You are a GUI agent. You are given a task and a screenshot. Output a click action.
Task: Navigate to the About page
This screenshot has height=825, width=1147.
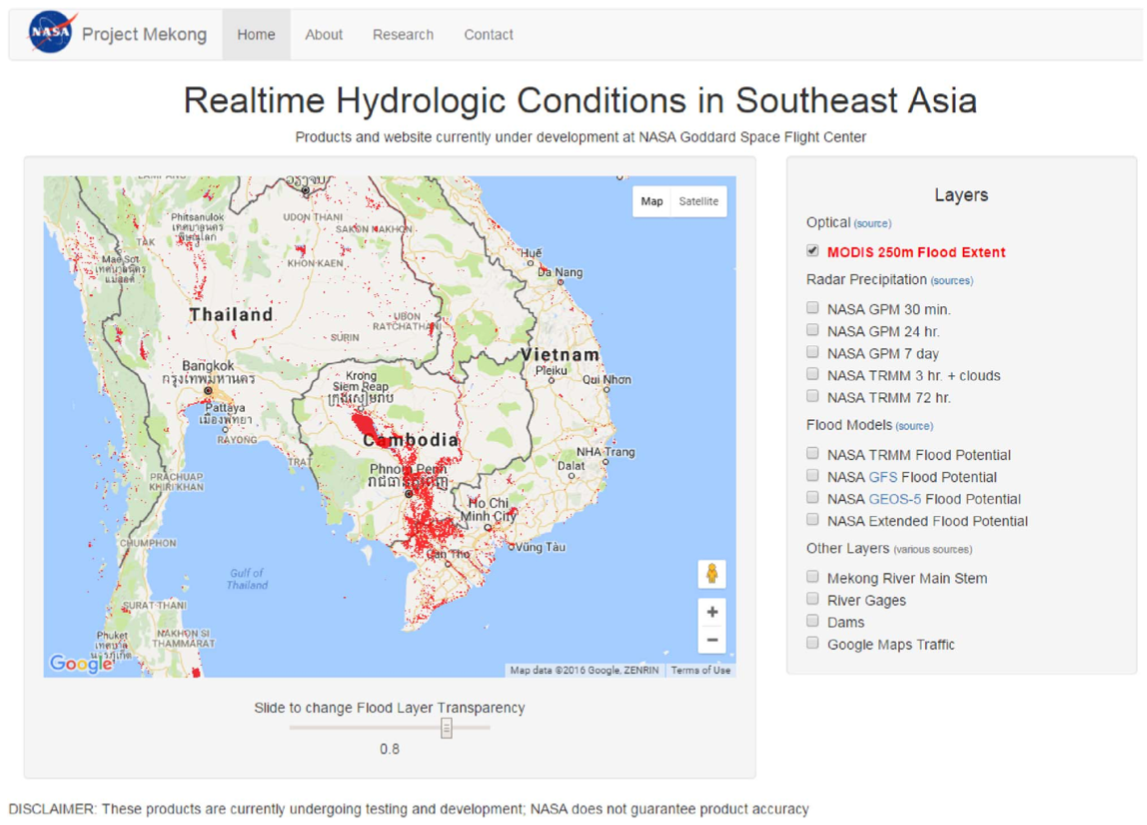323,34
